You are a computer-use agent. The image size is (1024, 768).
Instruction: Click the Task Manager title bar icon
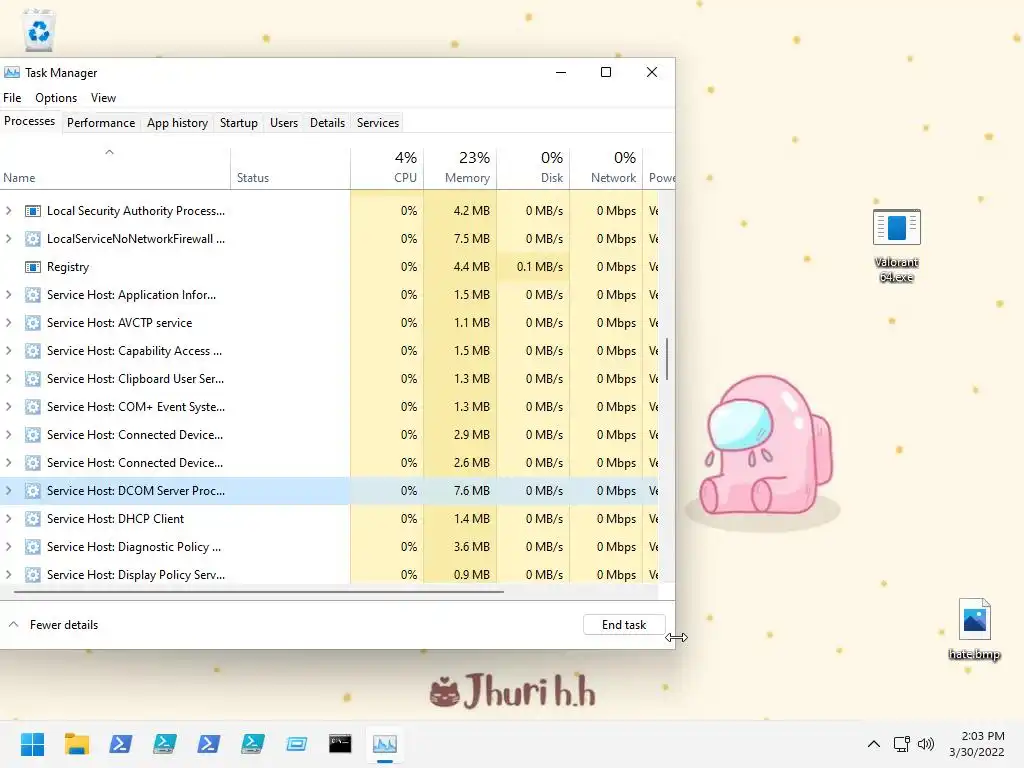[12, 72]
